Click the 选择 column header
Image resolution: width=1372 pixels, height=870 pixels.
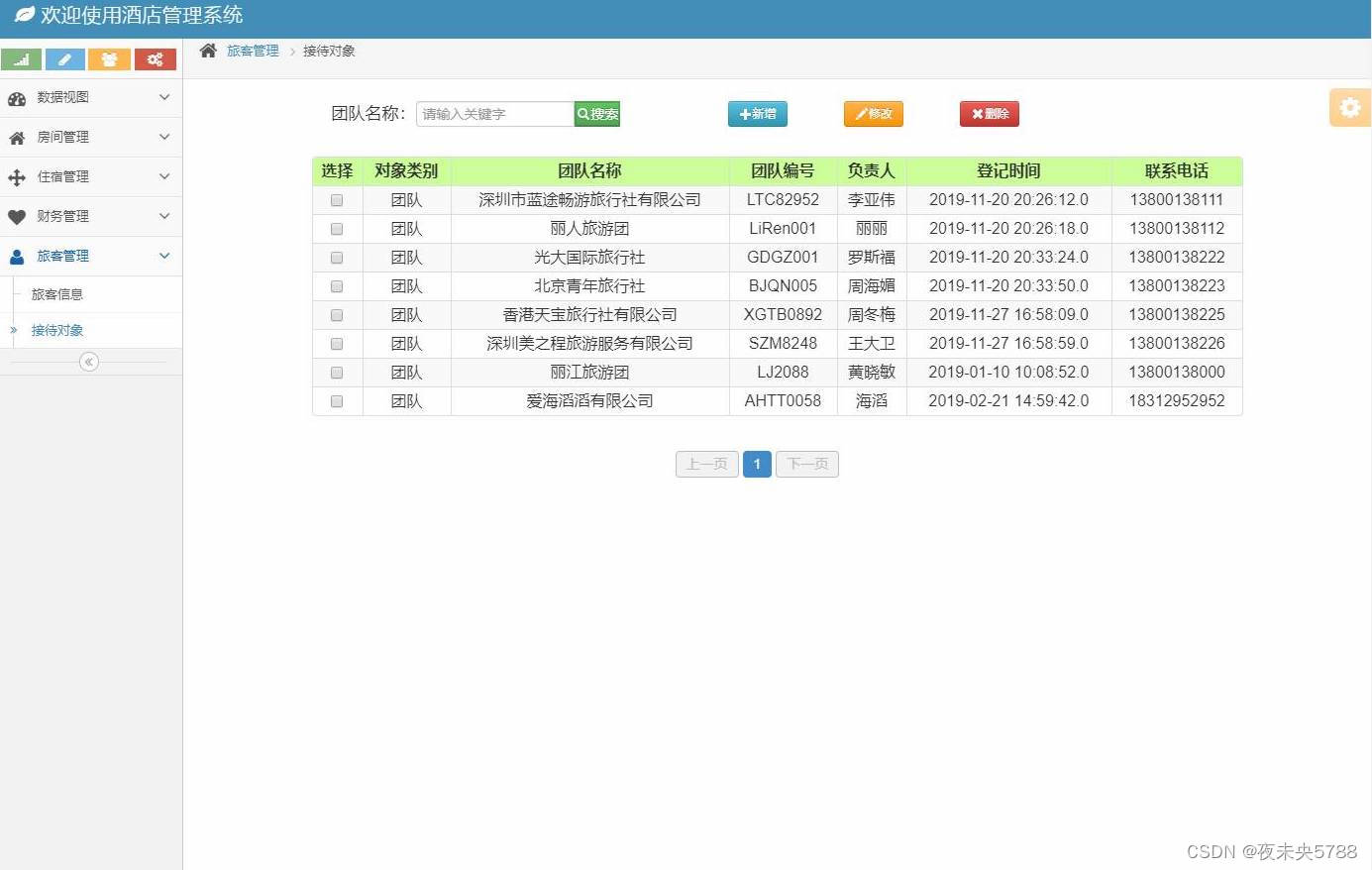tap(338, 171)
